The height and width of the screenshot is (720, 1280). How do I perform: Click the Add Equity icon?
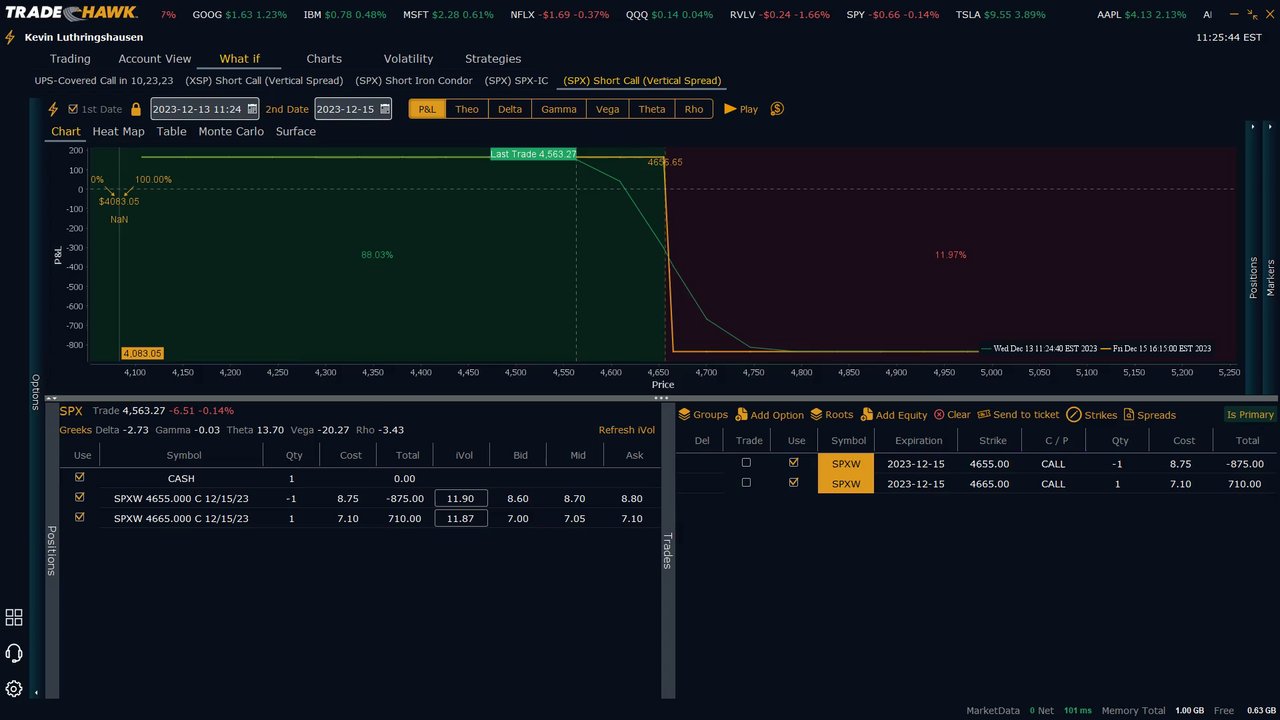[867, 414]
